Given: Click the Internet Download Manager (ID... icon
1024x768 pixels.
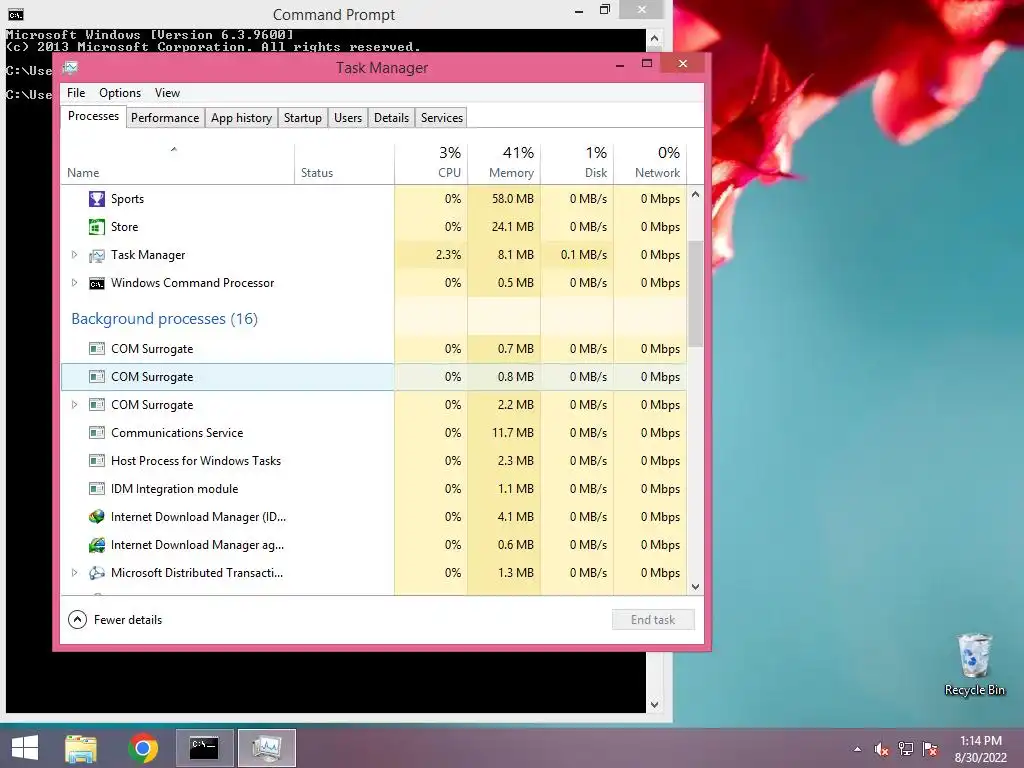Looking at the screenshot, I should click(x=97, y=517).
